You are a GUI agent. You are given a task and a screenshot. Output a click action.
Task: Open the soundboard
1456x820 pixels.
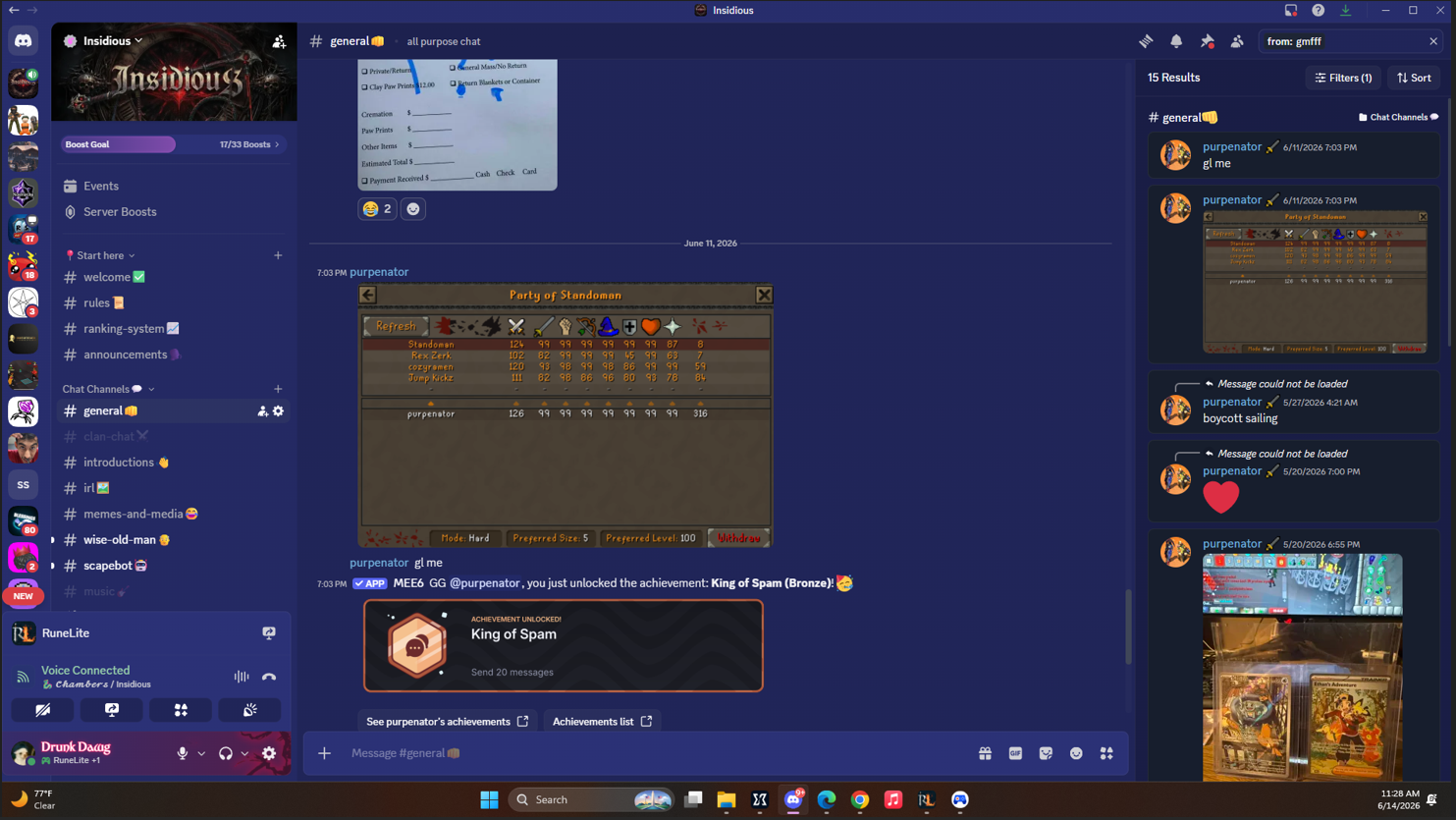[x=250, y=710]
